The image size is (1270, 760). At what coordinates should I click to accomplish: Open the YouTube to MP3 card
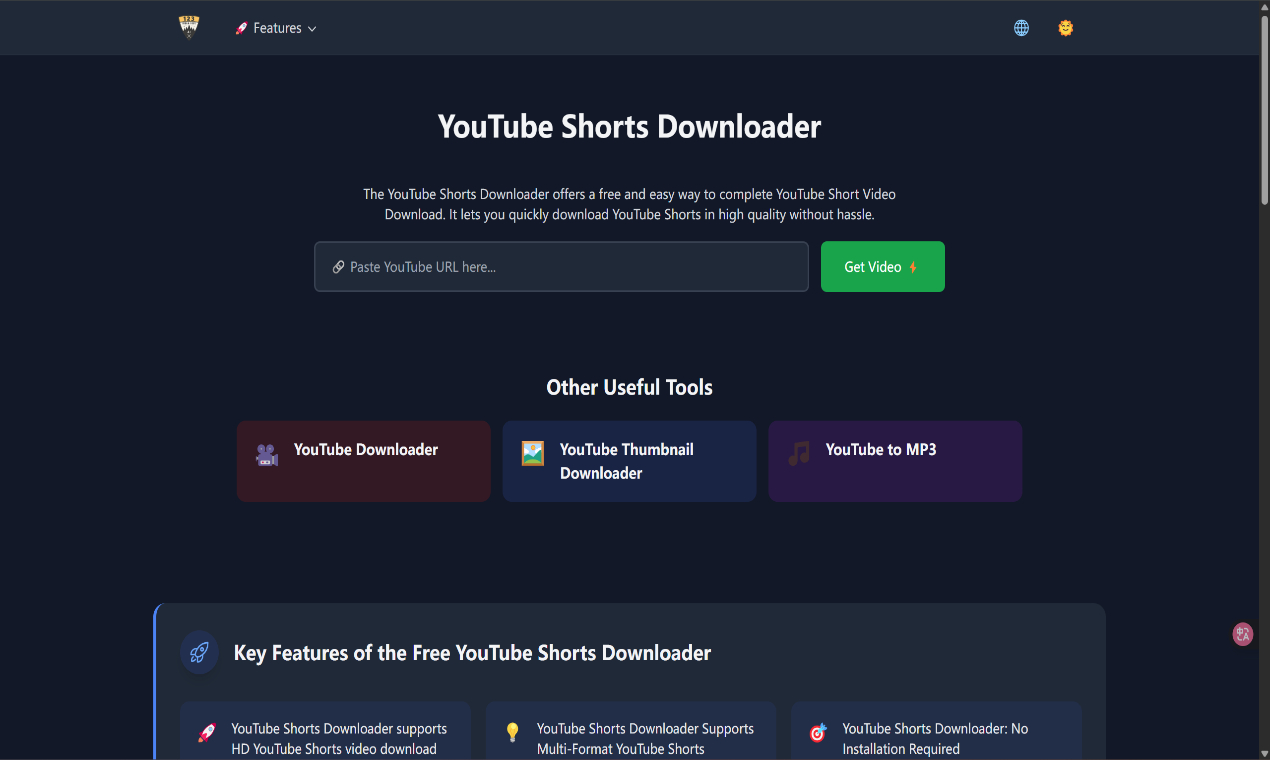click(895, 461)
